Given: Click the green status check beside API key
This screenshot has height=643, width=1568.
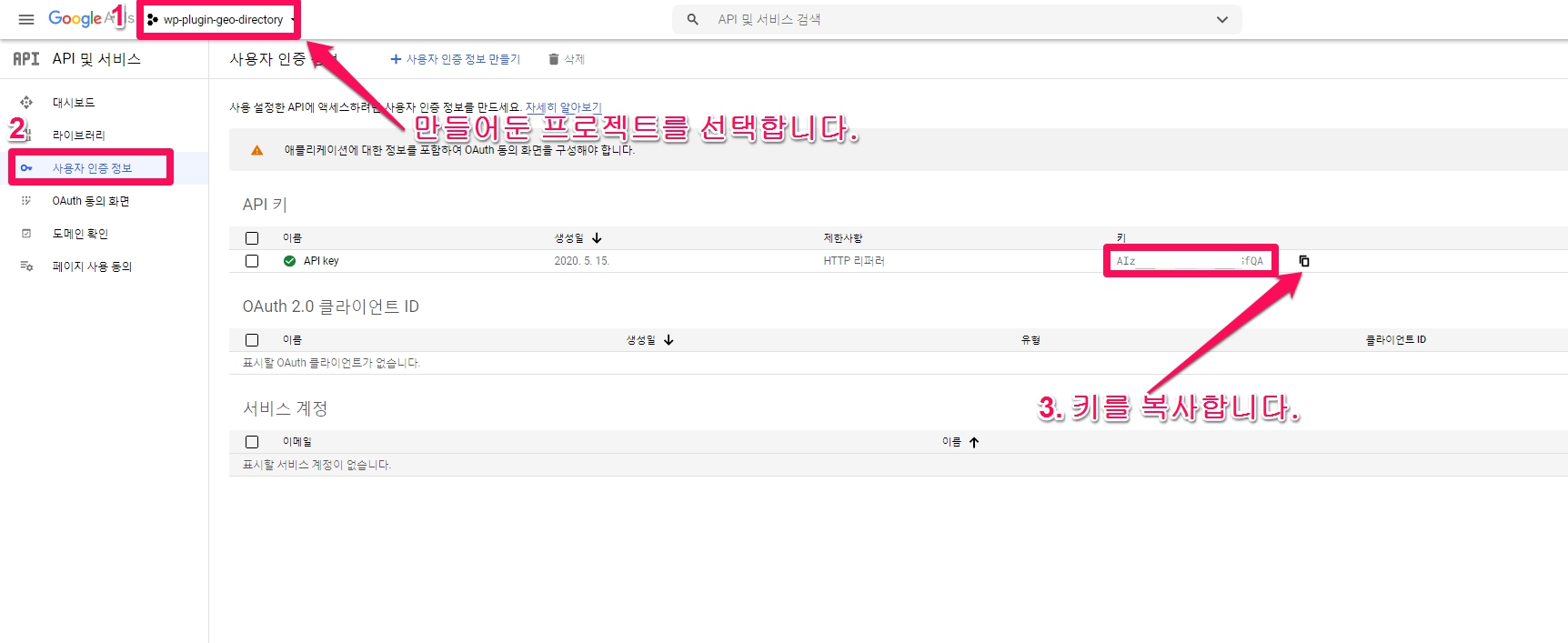Looking at the screenshot, I should click(x=289, y=261).
